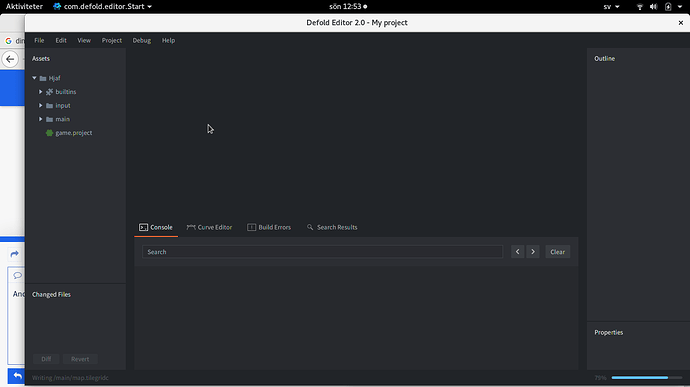Click the disabled Revert button
Image resolution: width=690 pixels, height=387 pixels.
pyautogui.click(x=80, y=359)
